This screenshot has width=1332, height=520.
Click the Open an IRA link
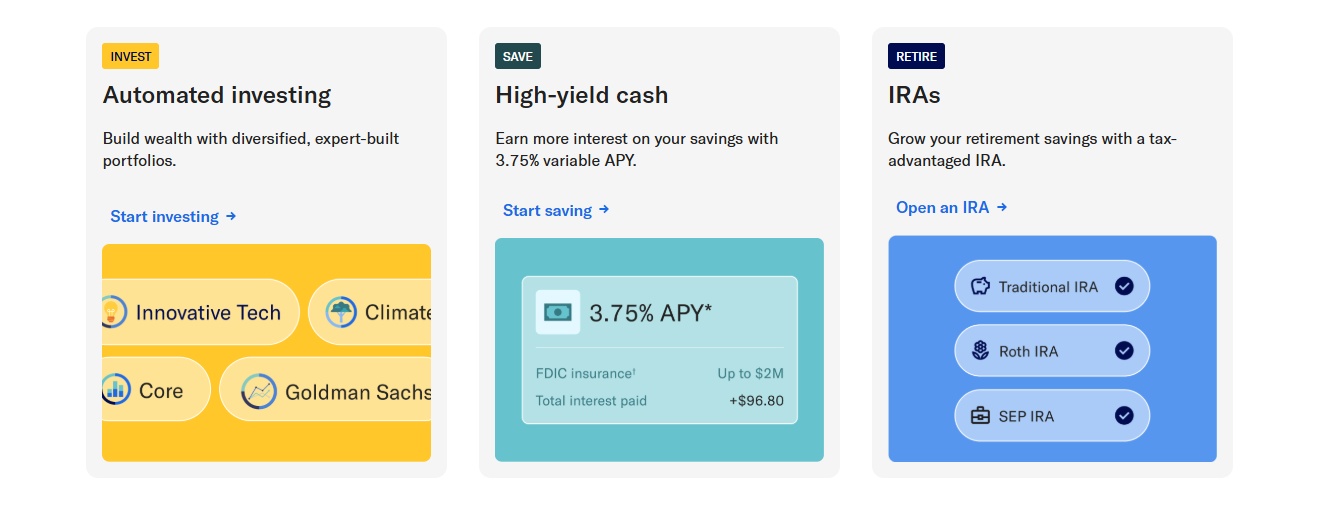[x=951, y=208]
